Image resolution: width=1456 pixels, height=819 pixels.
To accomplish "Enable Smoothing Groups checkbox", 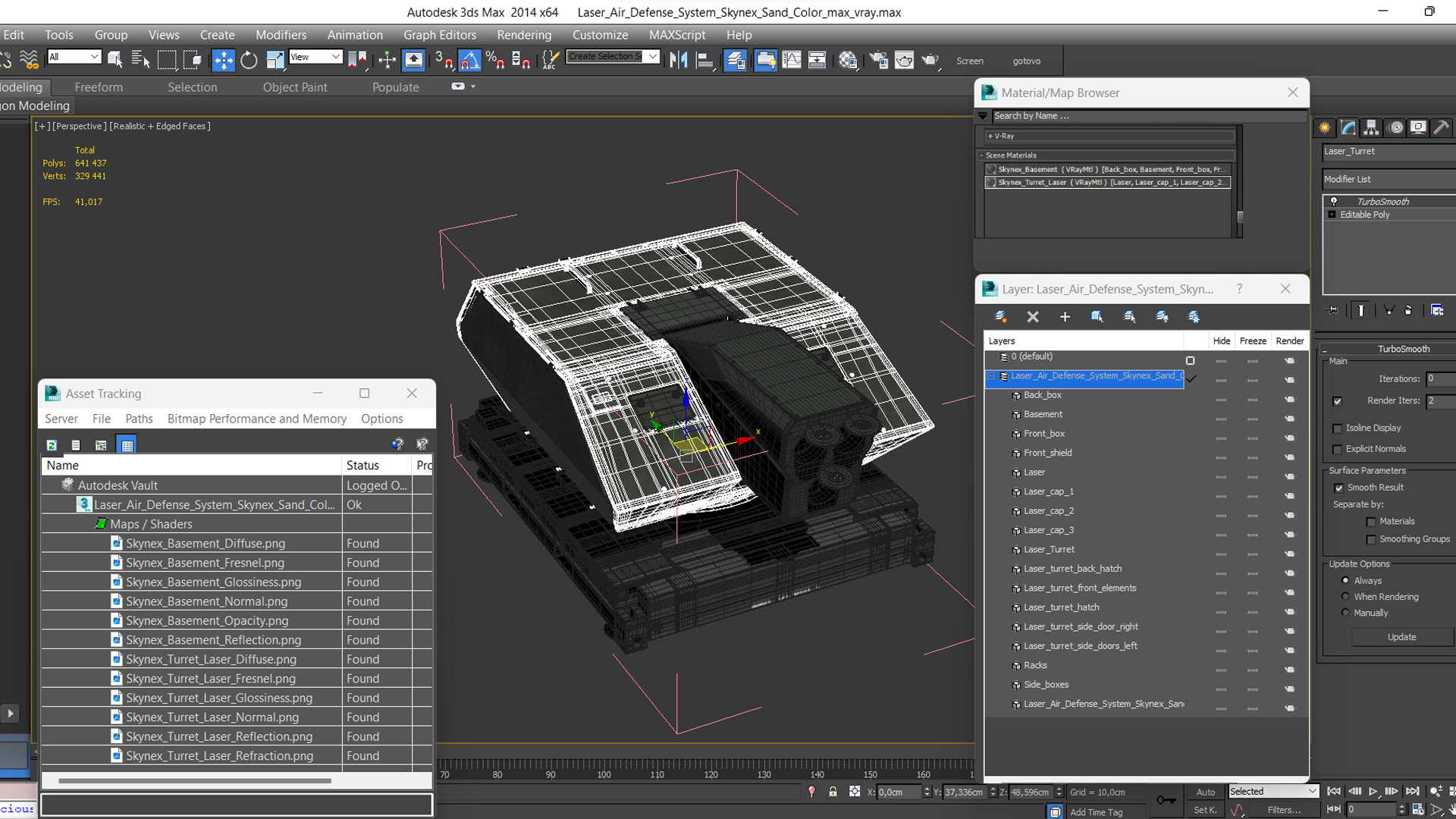I will [1371, 539].
